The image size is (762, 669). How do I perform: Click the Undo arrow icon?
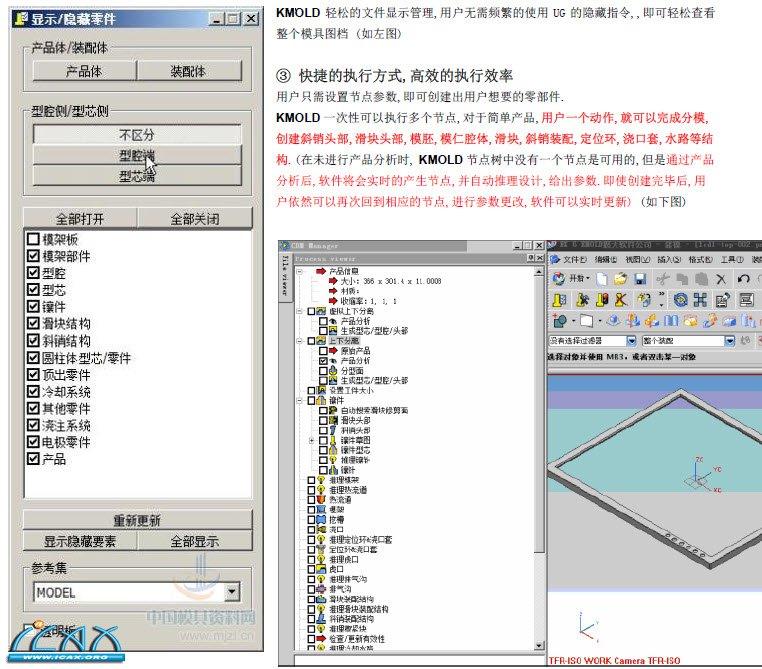coord(743,279)
